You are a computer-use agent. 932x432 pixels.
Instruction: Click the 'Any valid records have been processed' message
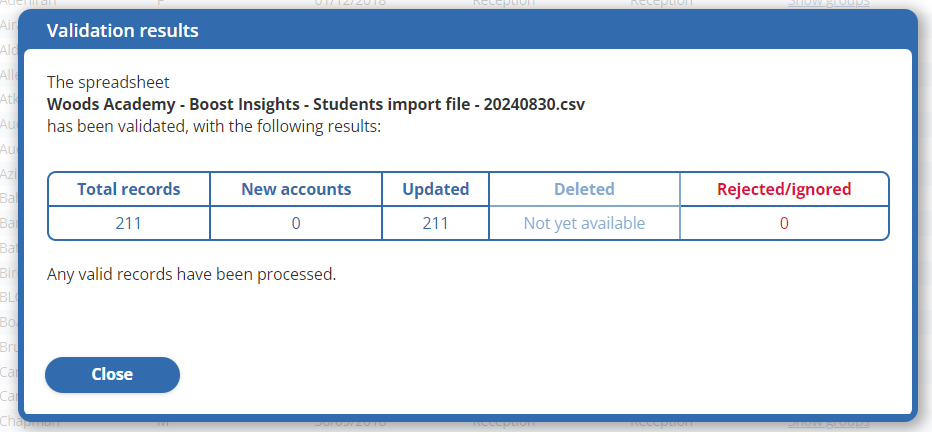tap(192, 273)
